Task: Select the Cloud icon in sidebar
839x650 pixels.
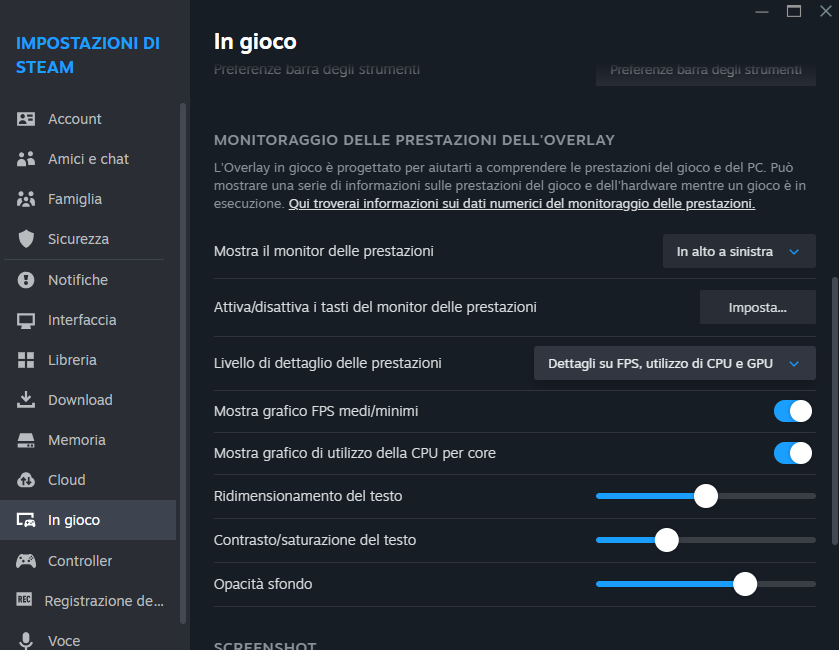Action: pyautogui.click(x=26, y=480)
